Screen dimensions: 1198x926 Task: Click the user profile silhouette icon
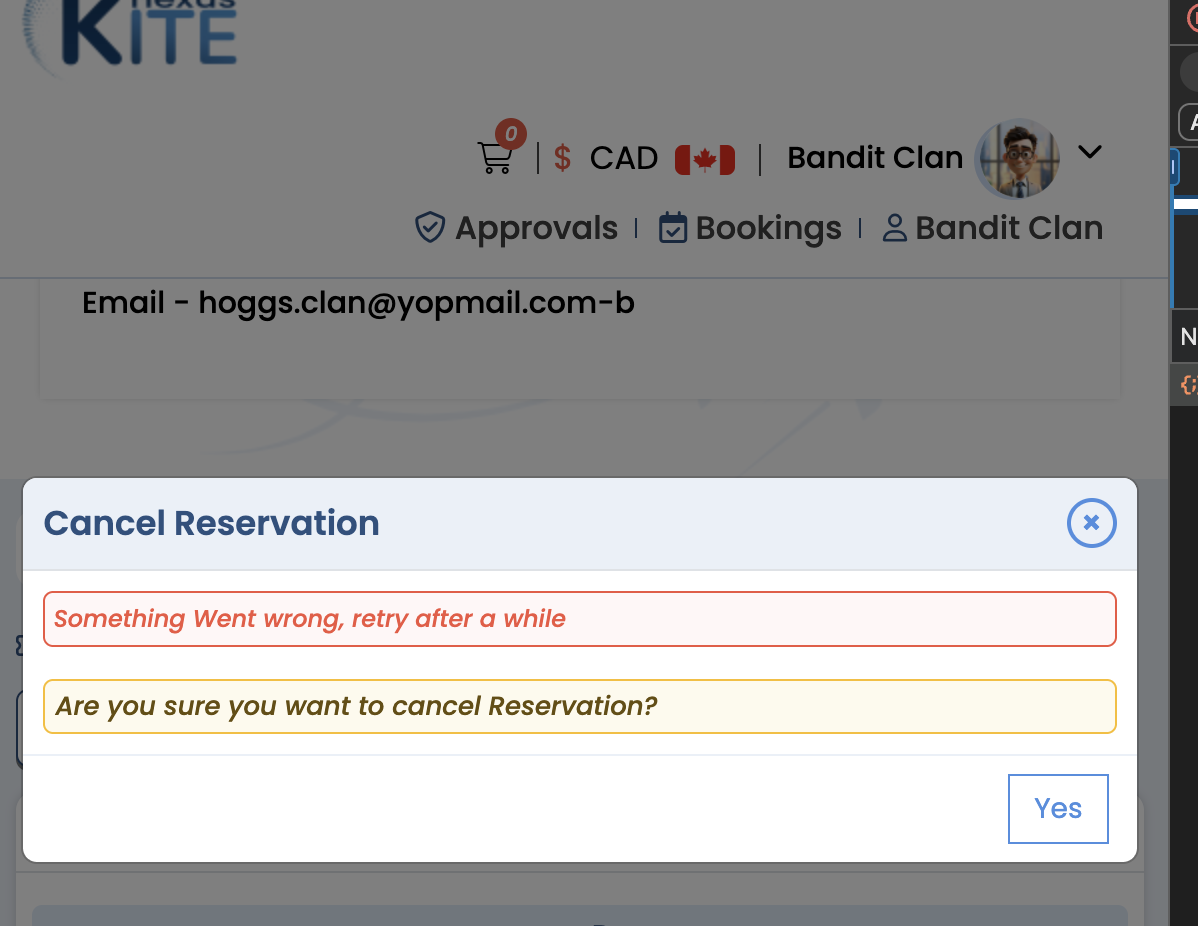coord(895,228)
